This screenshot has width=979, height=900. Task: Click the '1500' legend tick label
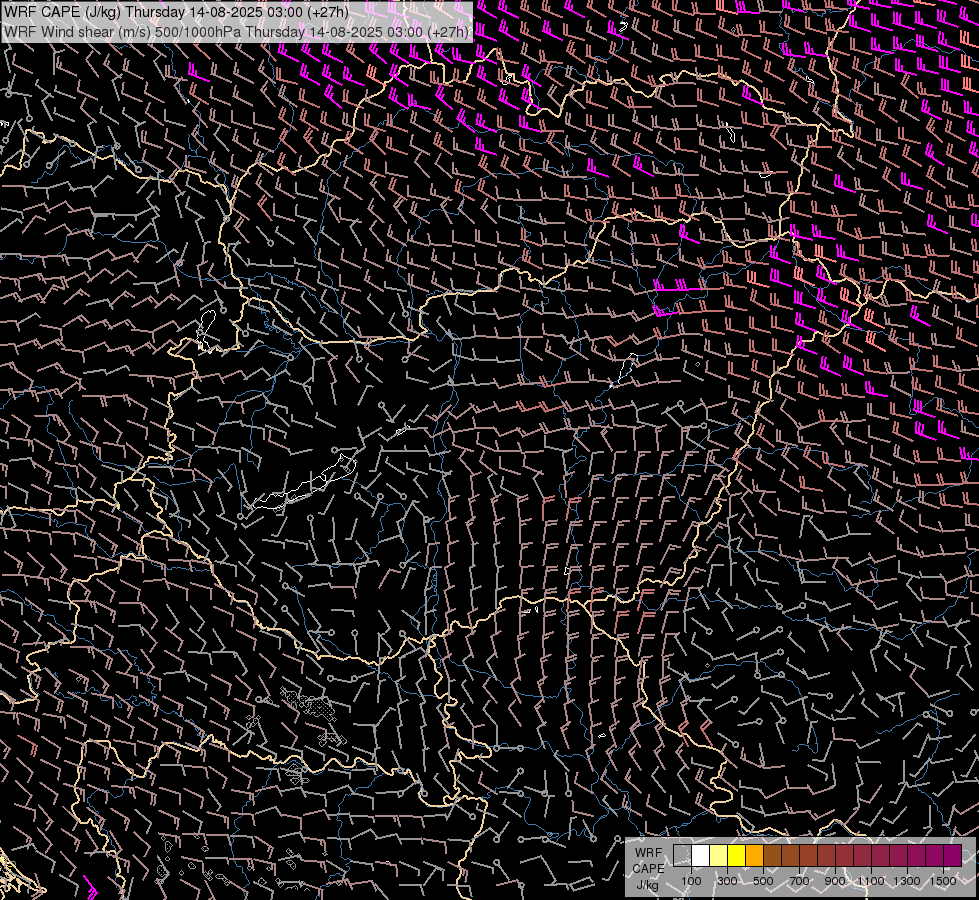(x=943, y=881)
